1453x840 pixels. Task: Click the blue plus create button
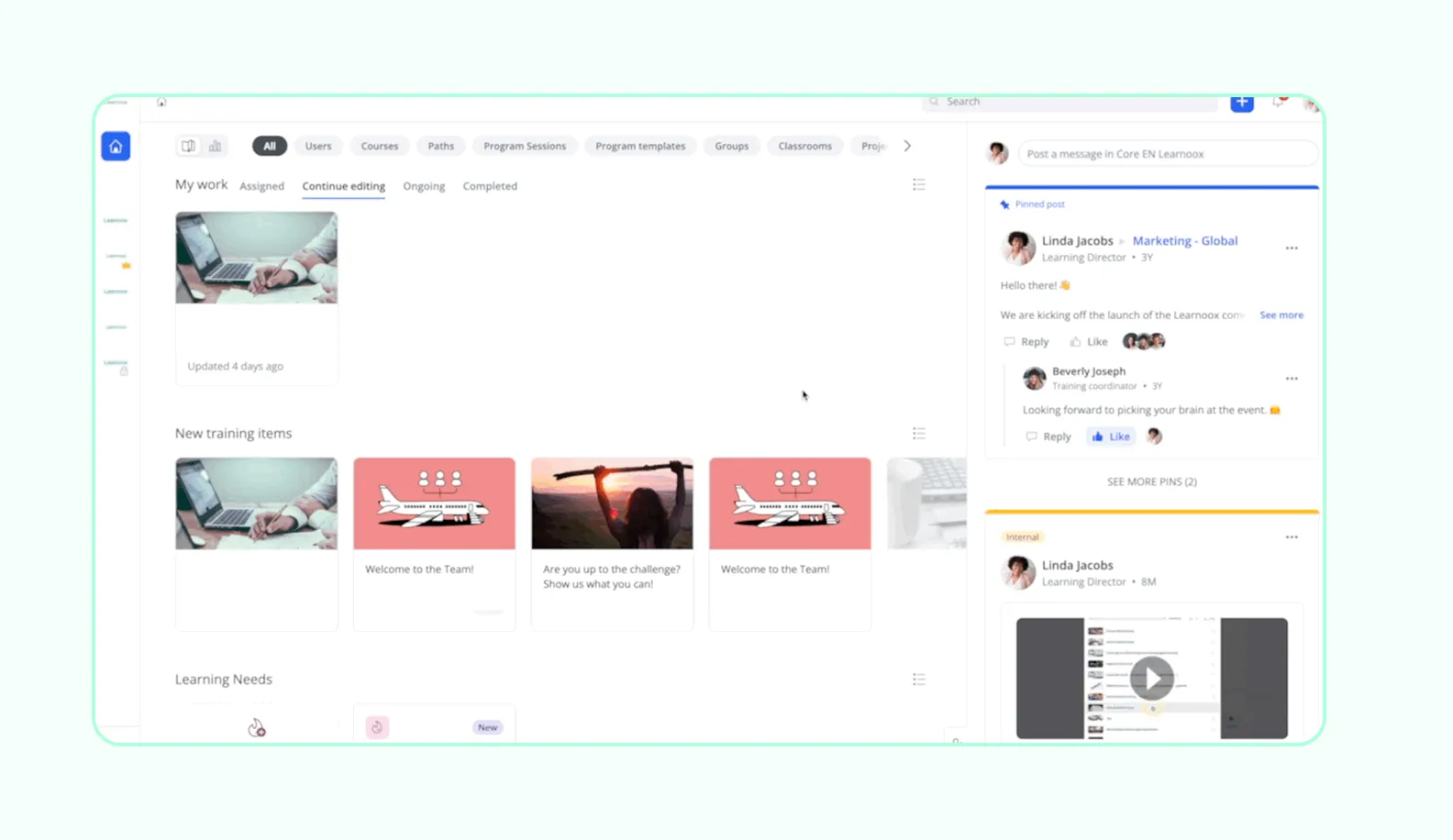(1242, 102)
